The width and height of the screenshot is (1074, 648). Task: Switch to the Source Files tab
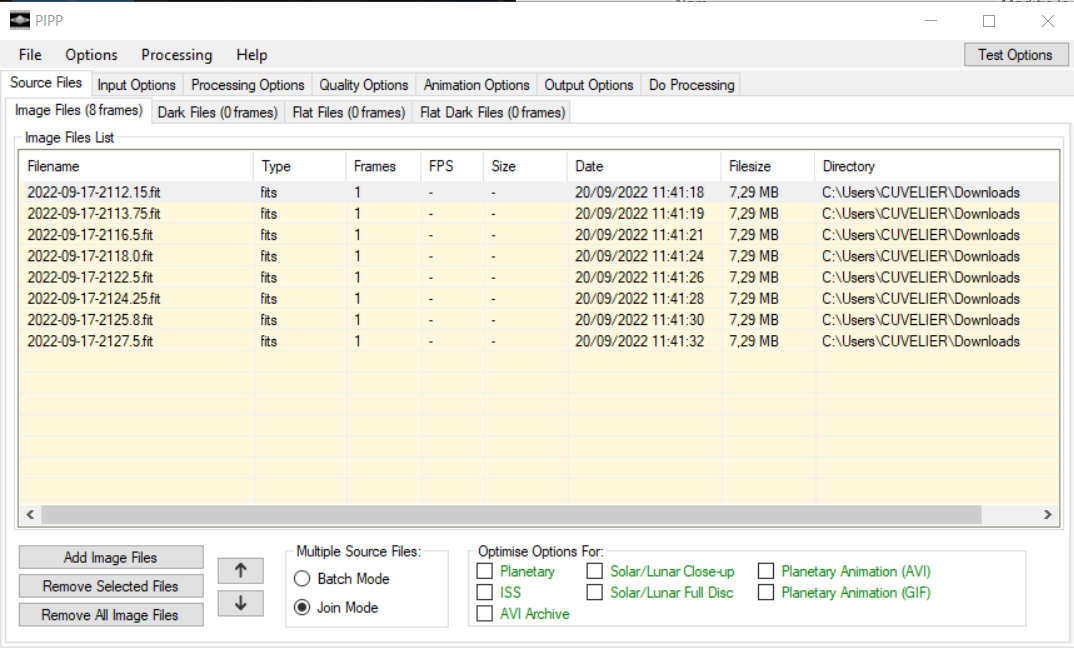(x=46, y=83)
